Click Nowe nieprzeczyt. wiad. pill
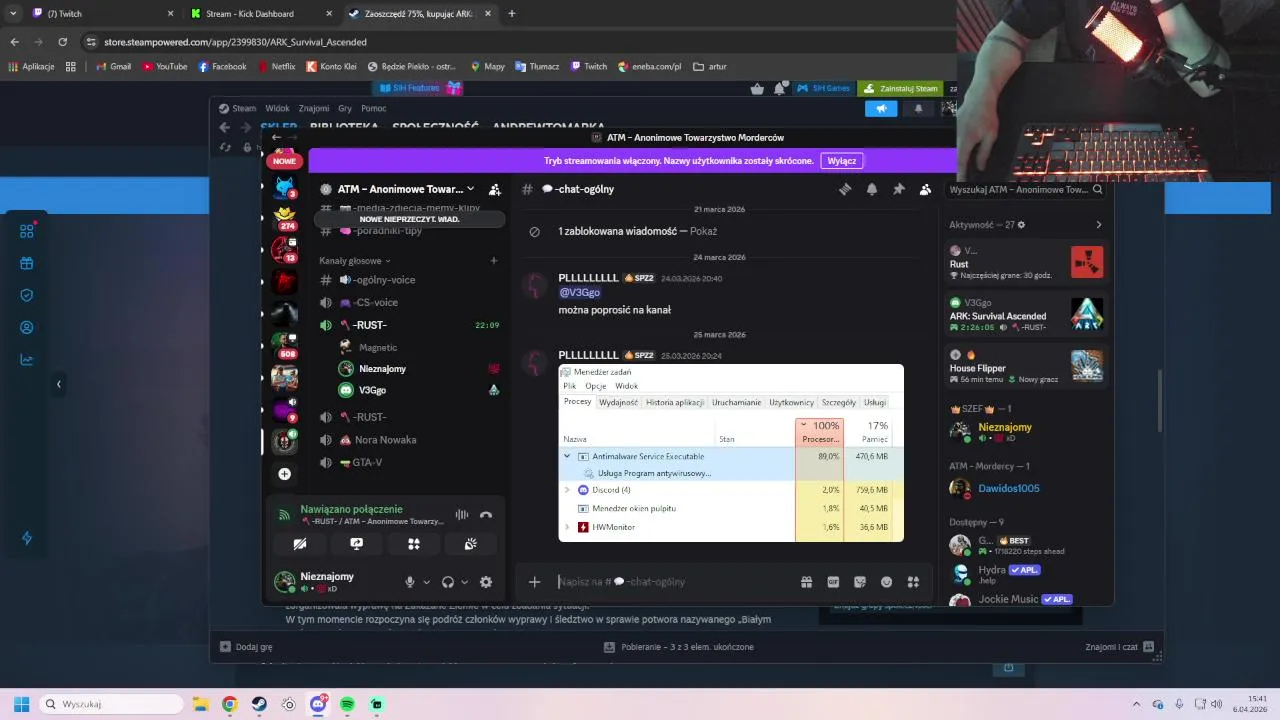Viewport: 1280px width, 720px height. 409,219
